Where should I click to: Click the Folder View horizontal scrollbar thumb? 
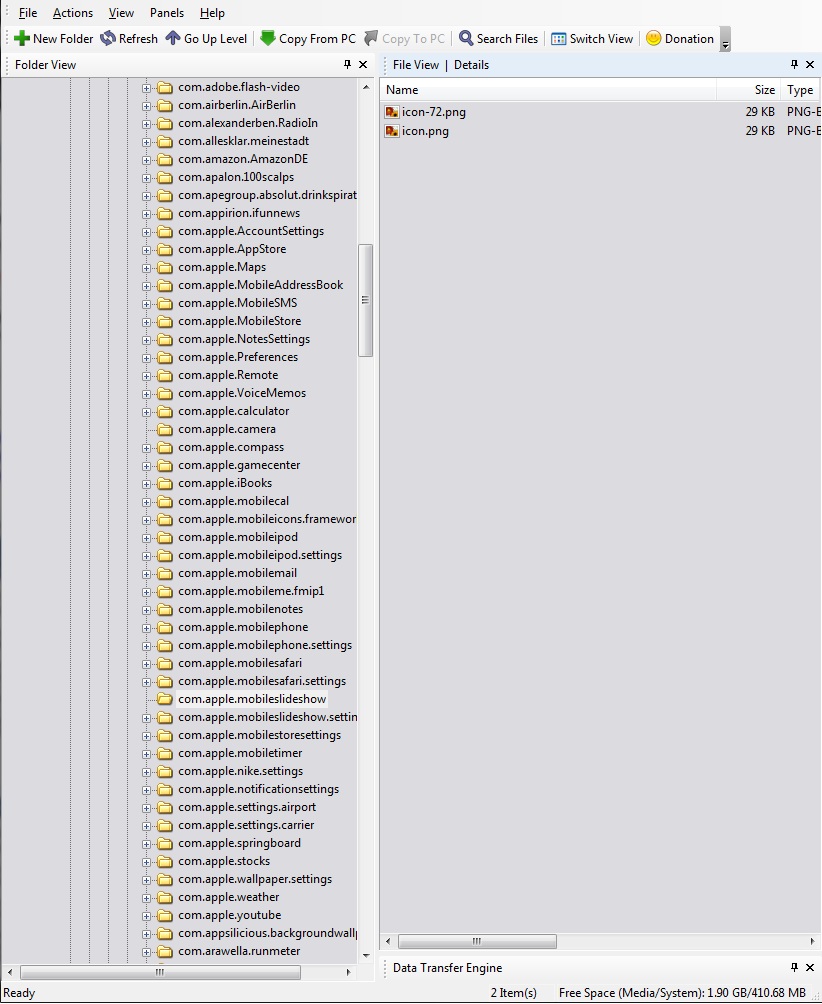pyautogui.click(x=160, y=972)
